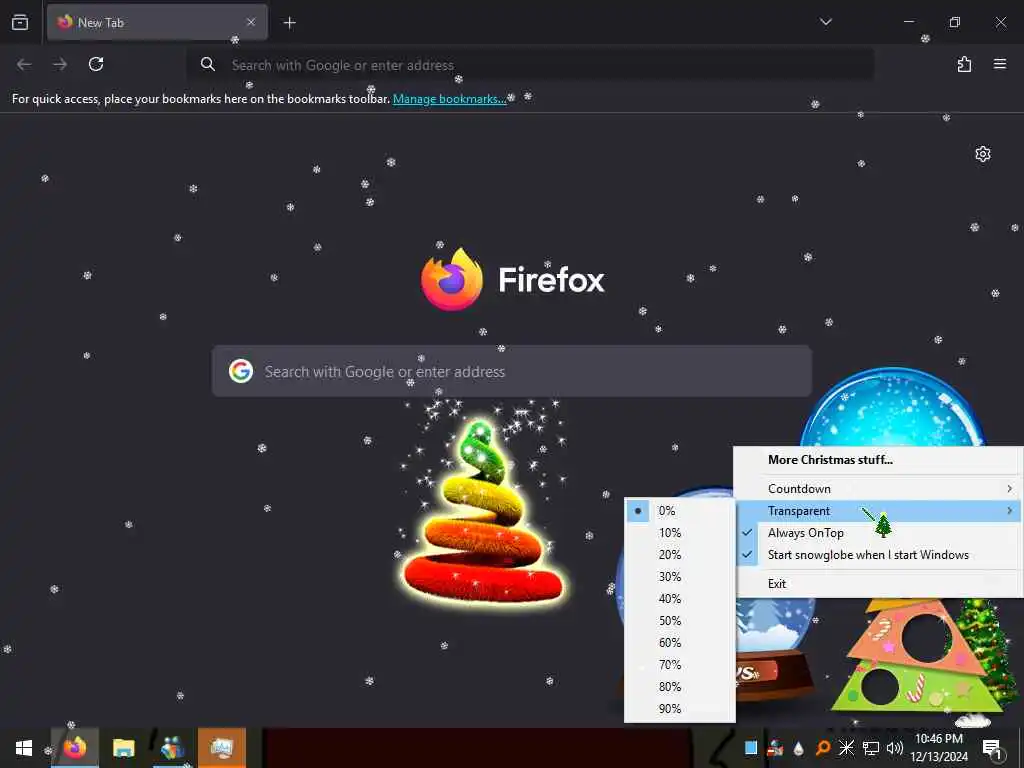Go forward with the forward arrow
This screenshot has height=768, width=1024.
click(60, 64)
